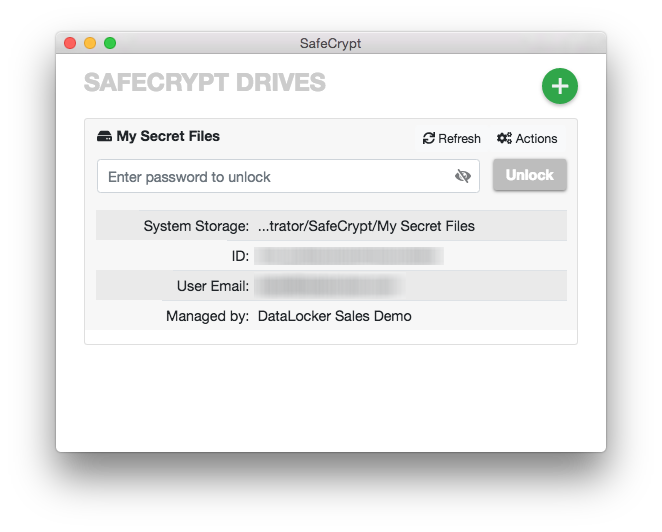Click DataLocker Sales Demo text
The image size is (662, 532).
(334, 316)
